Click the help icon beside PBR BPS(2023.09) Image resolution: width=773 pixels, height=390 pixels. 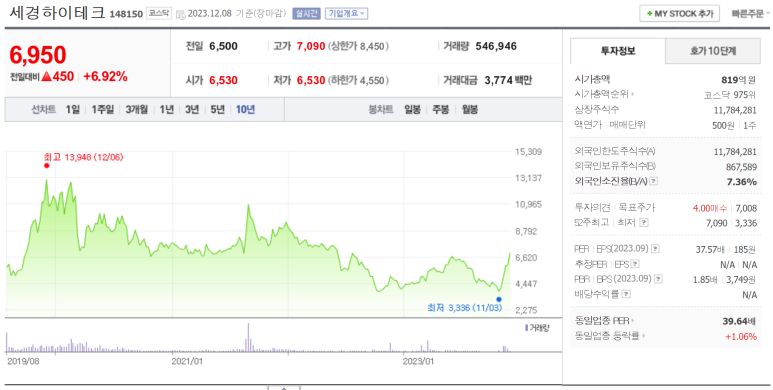(658, 279)
